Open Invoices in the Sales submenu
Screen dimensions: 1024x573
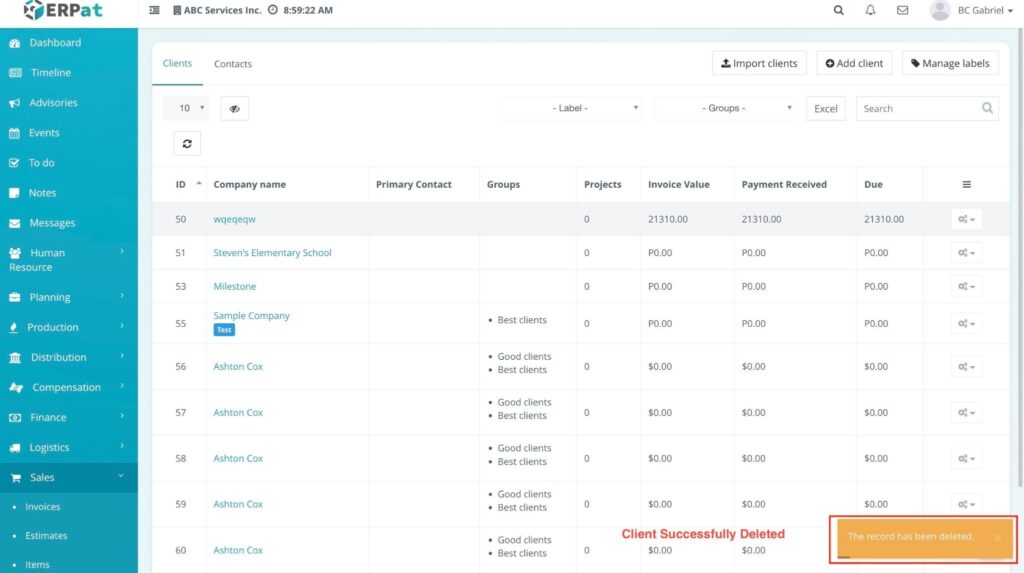coord(43,507)
